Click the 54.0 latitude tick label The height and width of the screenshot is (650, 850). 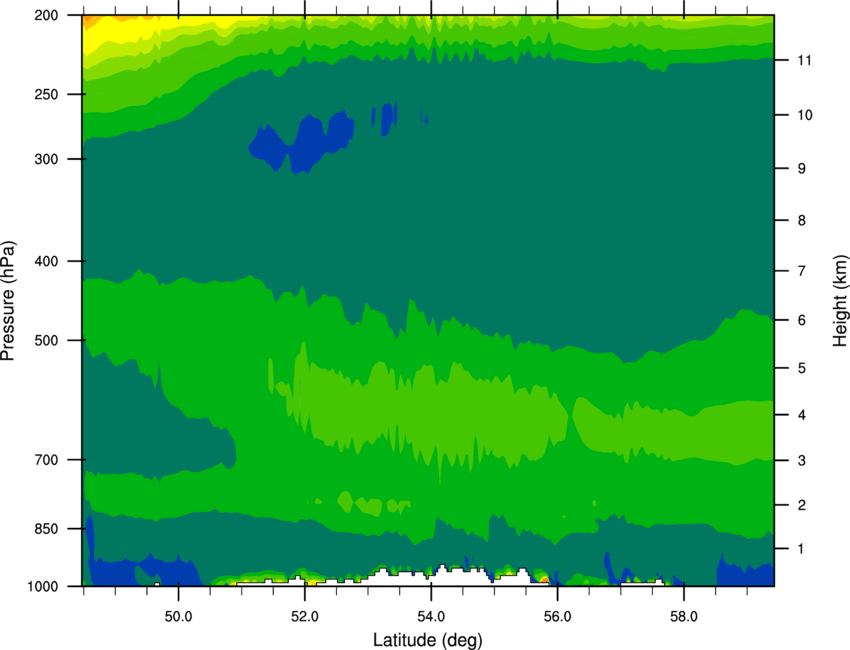(431, 616)
